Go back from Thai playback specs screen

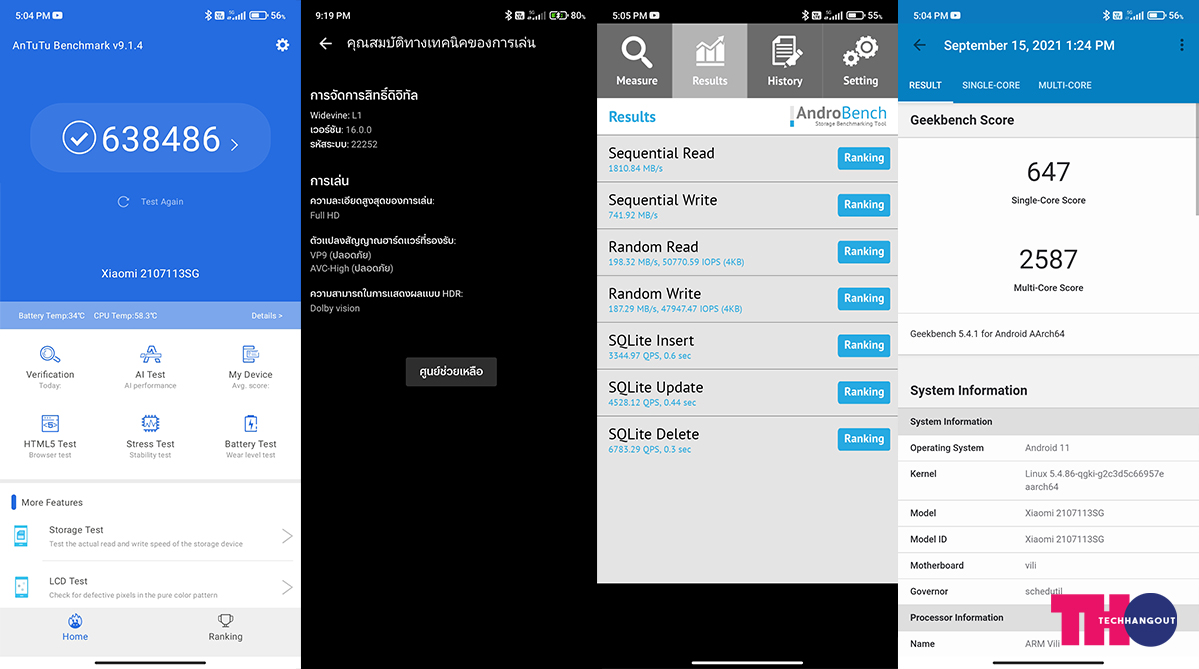pos(326,44)
